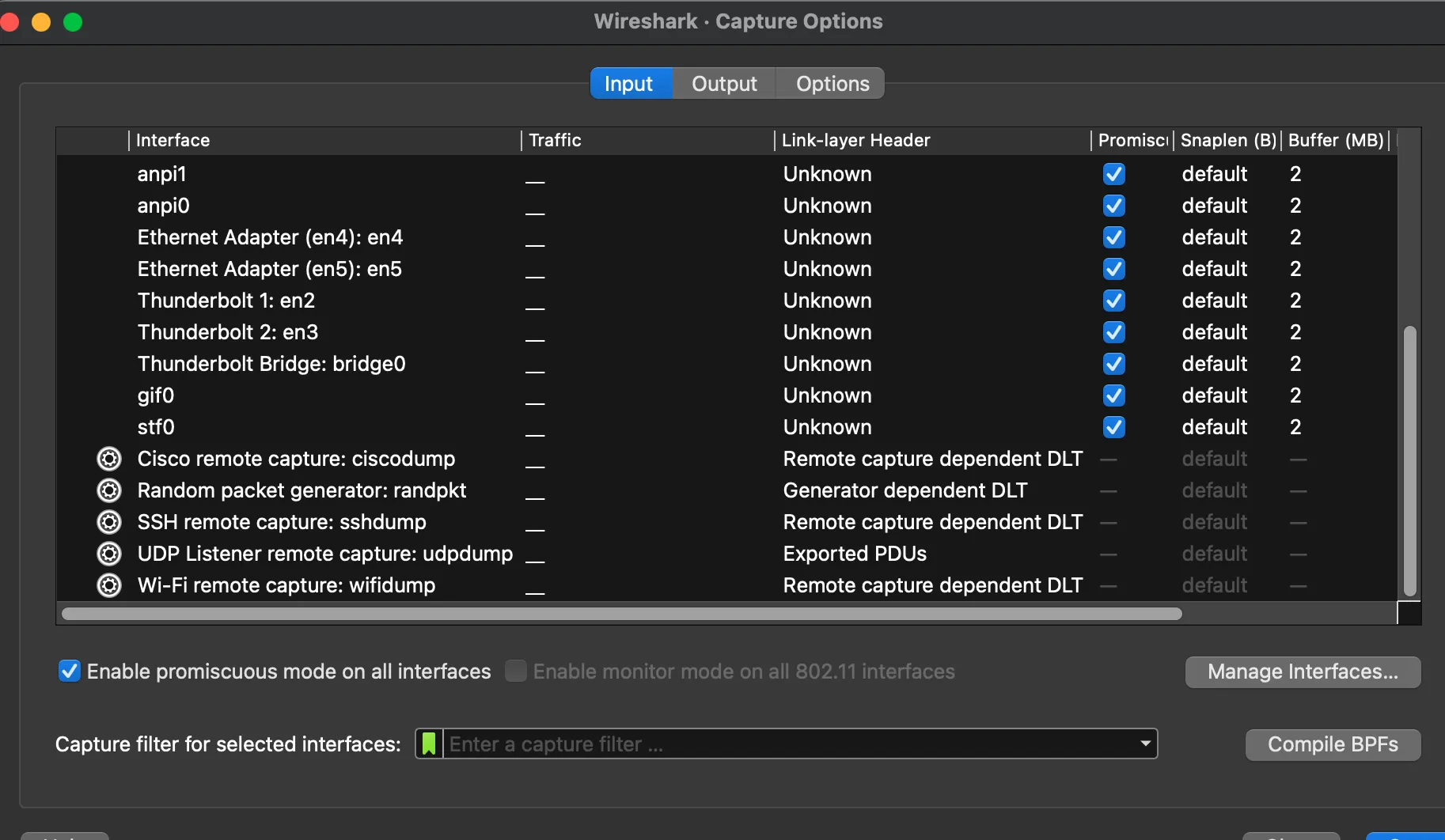Open Random packet generator randpkt settings gear
This screenshot has width=1445, height=840.
tap(110, 490)
